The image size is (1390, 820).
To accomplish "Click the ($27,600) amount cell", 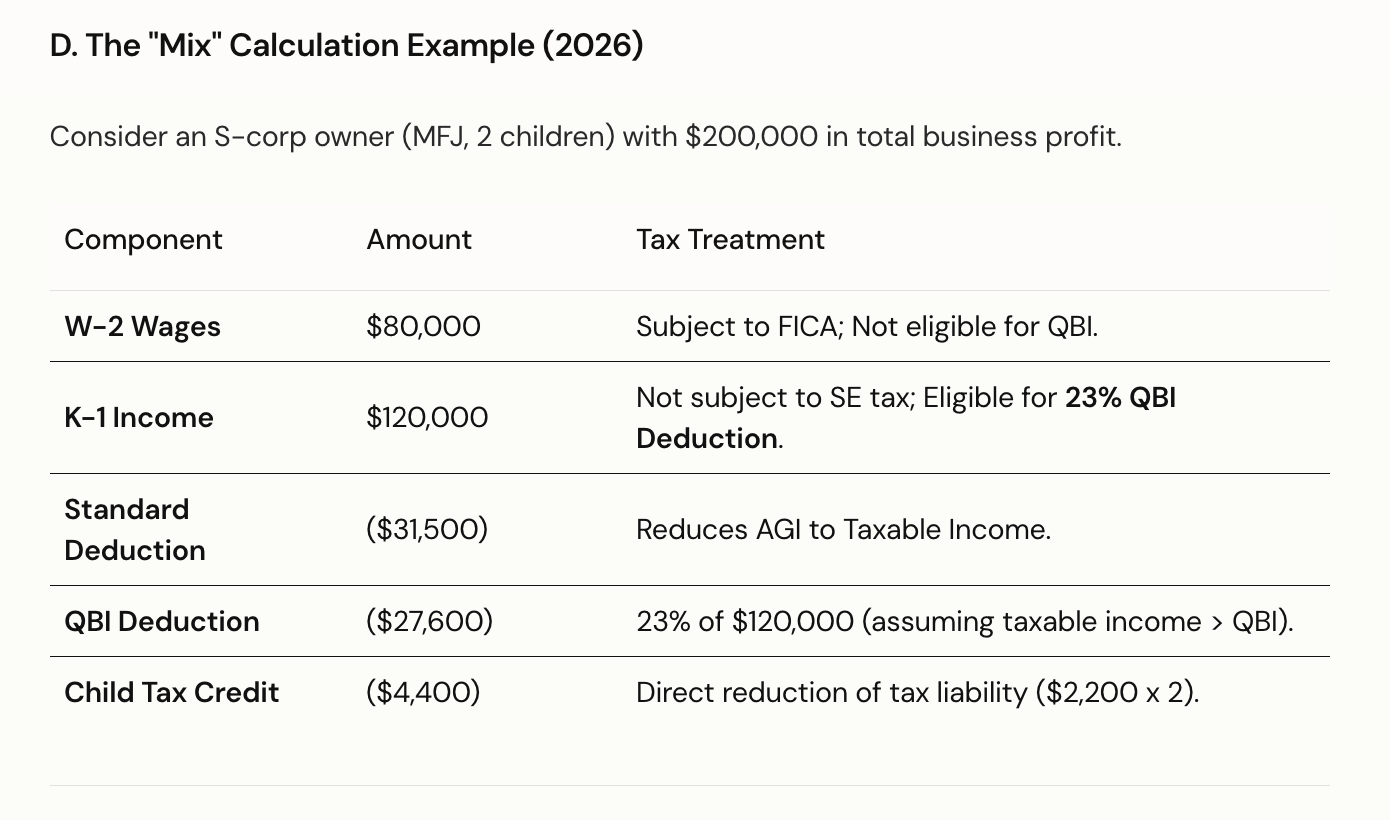I will tap(429, 621).
